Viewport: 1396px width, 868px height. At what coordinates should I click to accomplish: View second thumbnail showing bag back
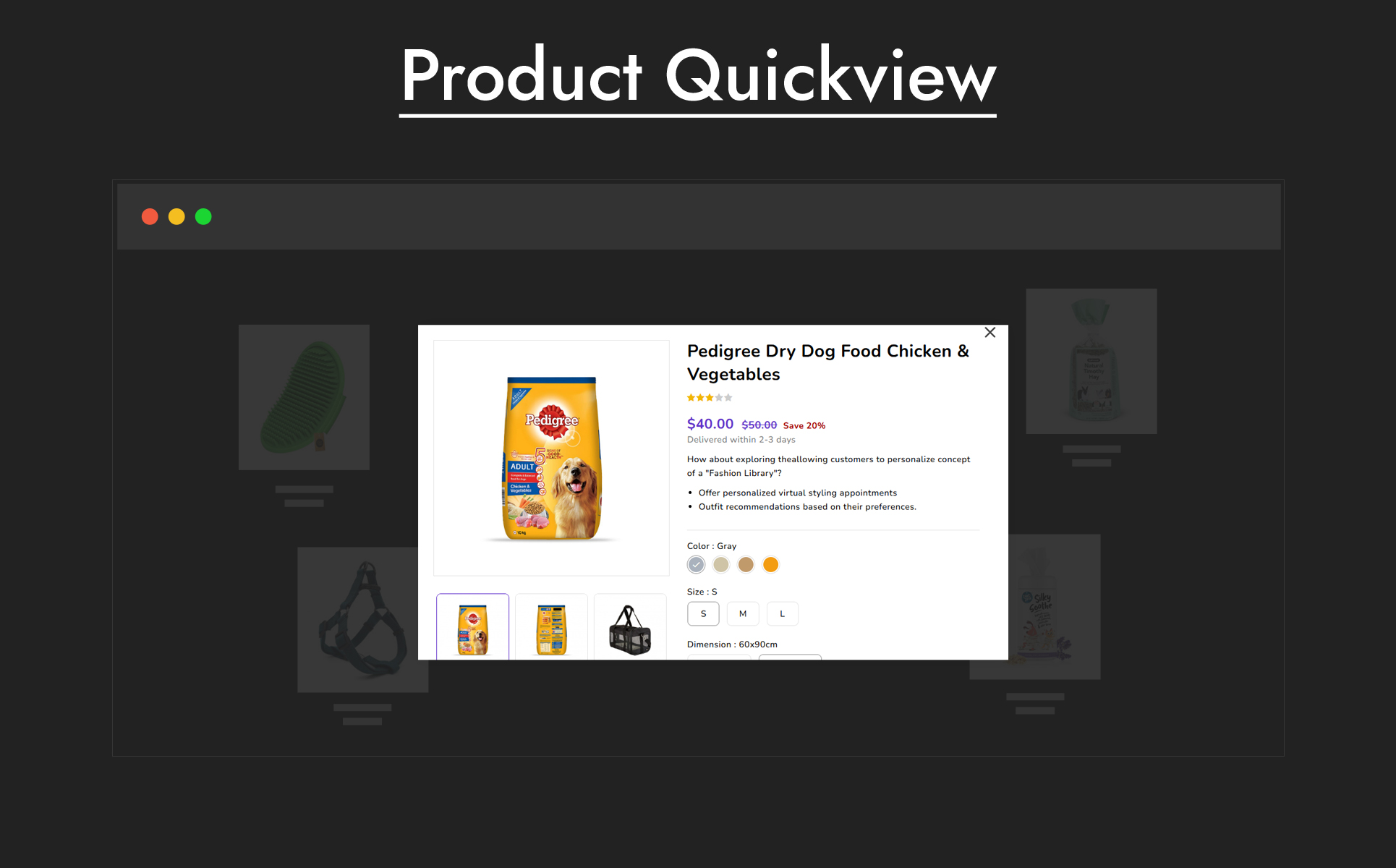click(x=551, y=627)
